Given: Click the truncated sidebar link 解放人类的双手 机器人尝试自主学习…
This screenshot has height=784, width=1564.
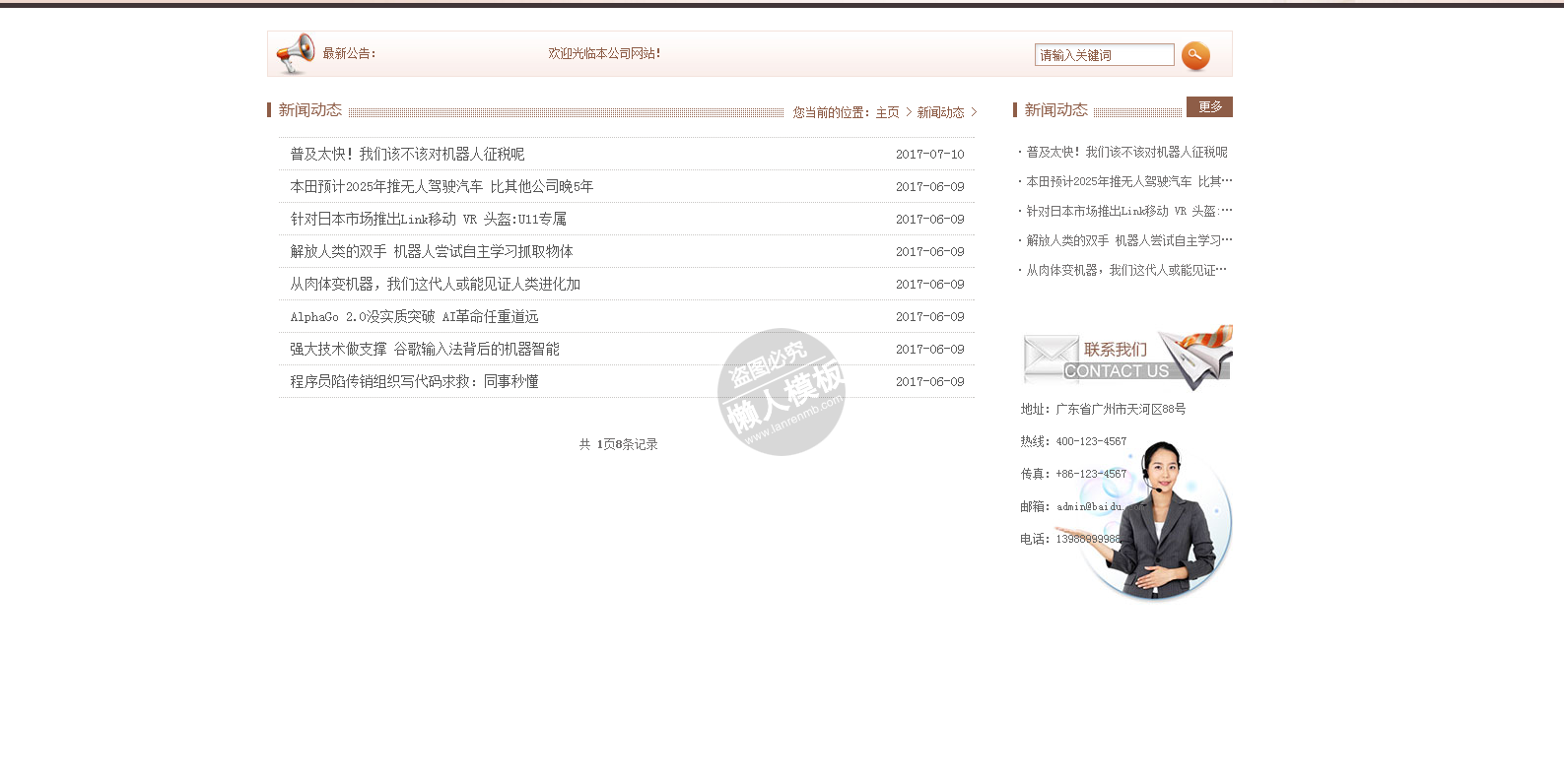Looking at the screenshot, I should coord(1129,240).
